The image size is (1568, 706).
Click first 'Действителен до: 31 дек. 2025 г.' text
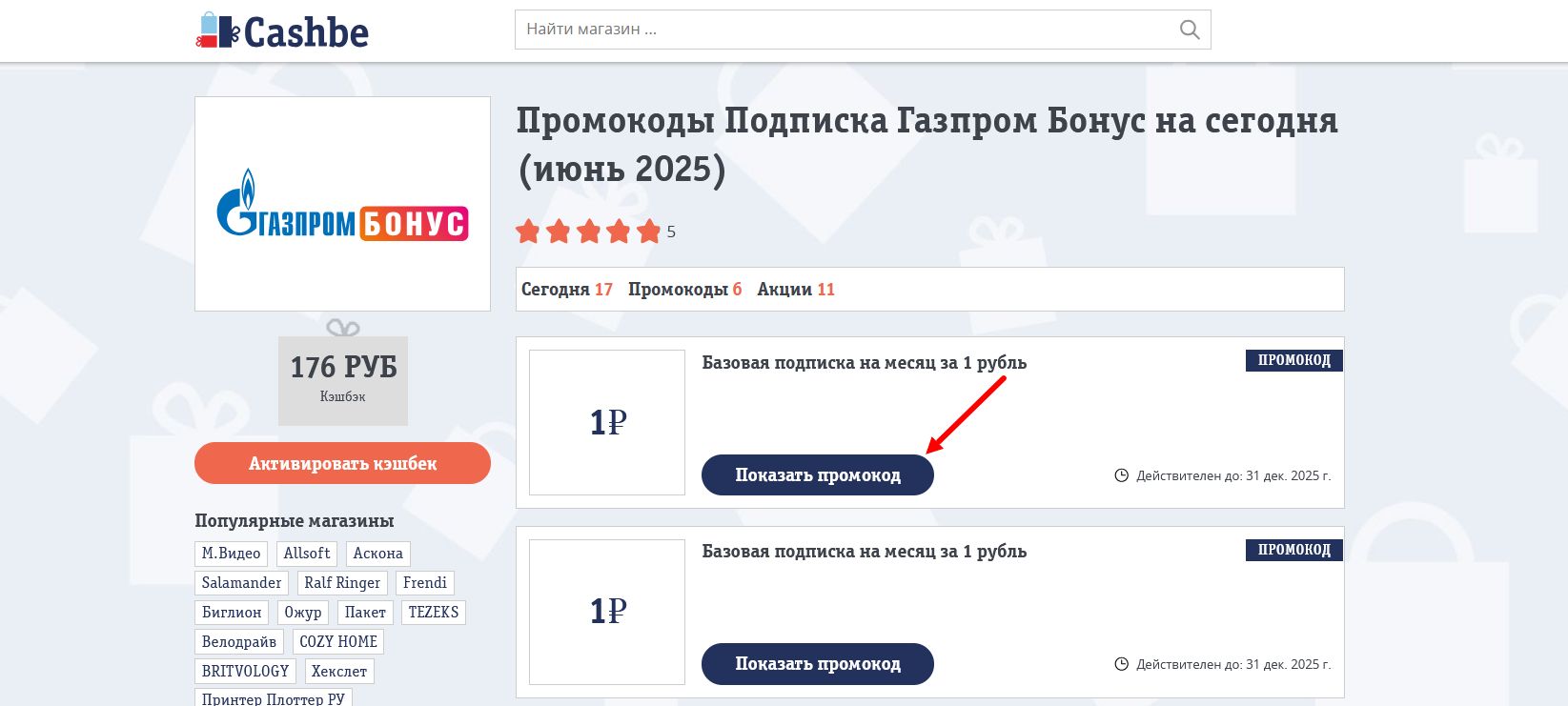click(1233, 475)
